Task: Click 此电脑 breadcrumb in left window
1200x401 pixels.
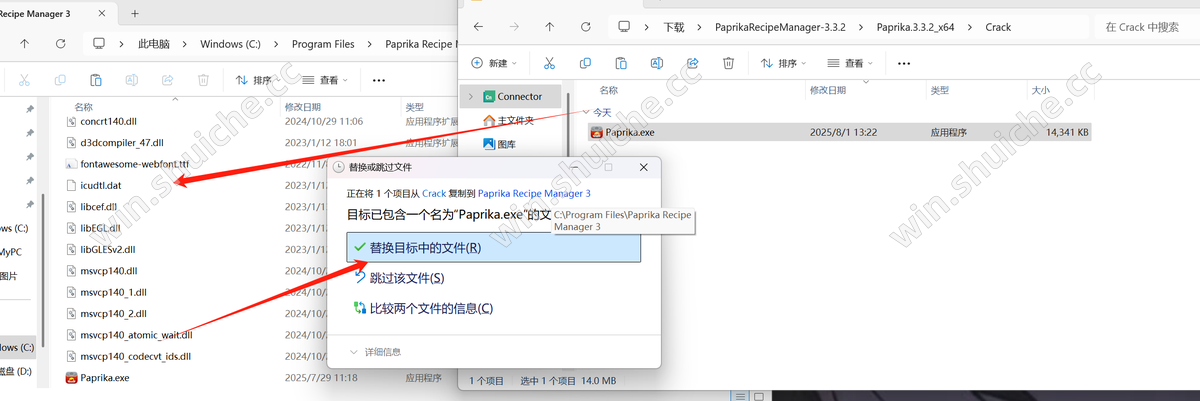Action: [155, 44]
